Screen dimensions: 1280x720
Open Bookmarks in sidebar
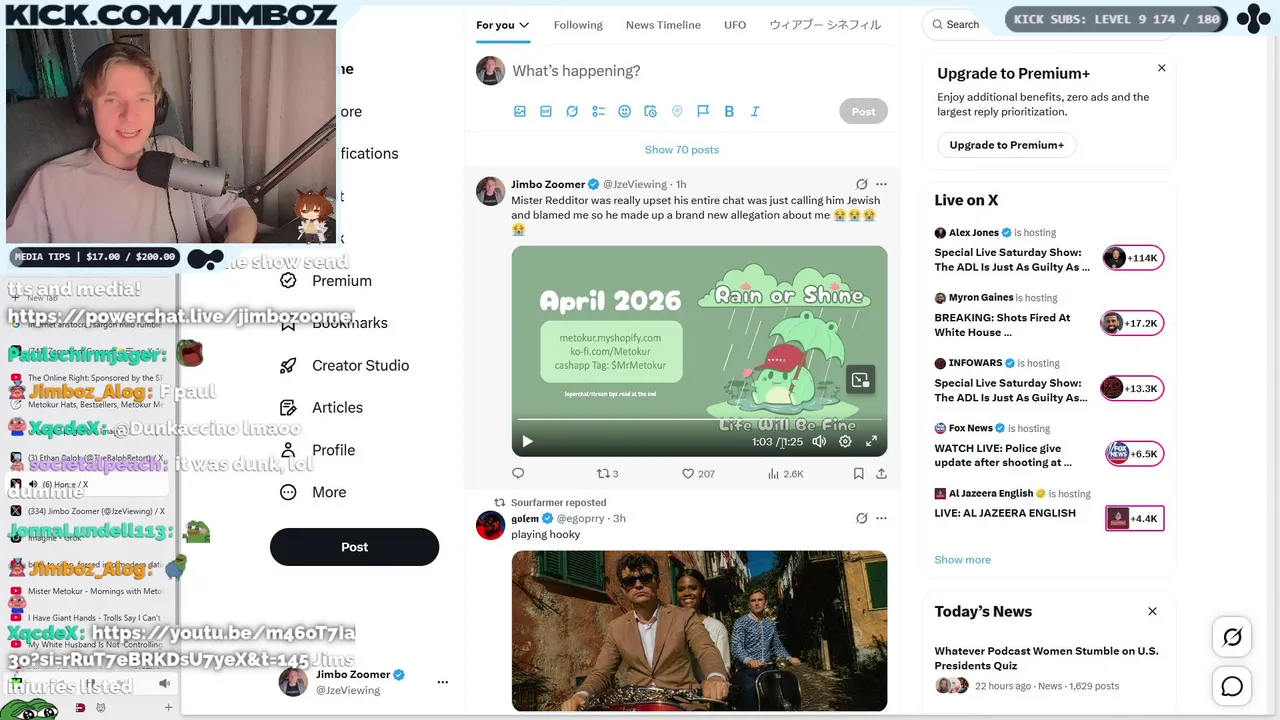point(333,323)
